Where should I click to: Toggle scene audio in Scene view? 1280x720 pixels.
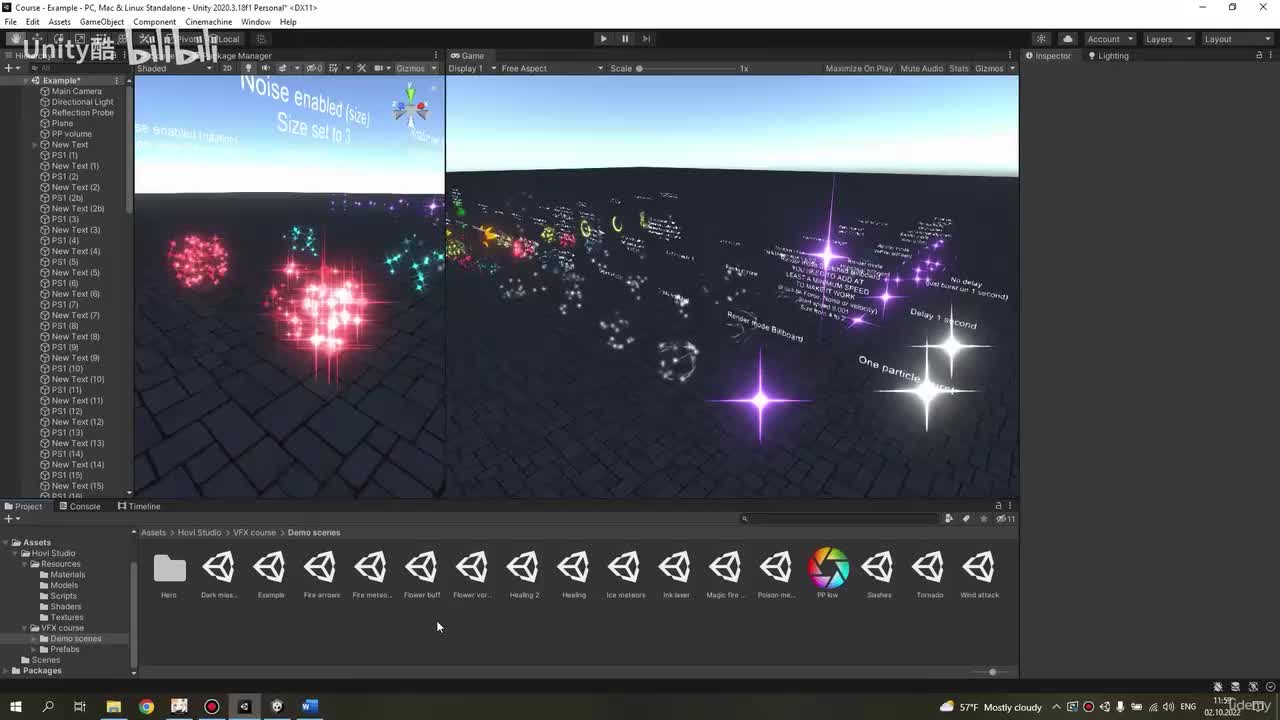click(x=265, y=68)
